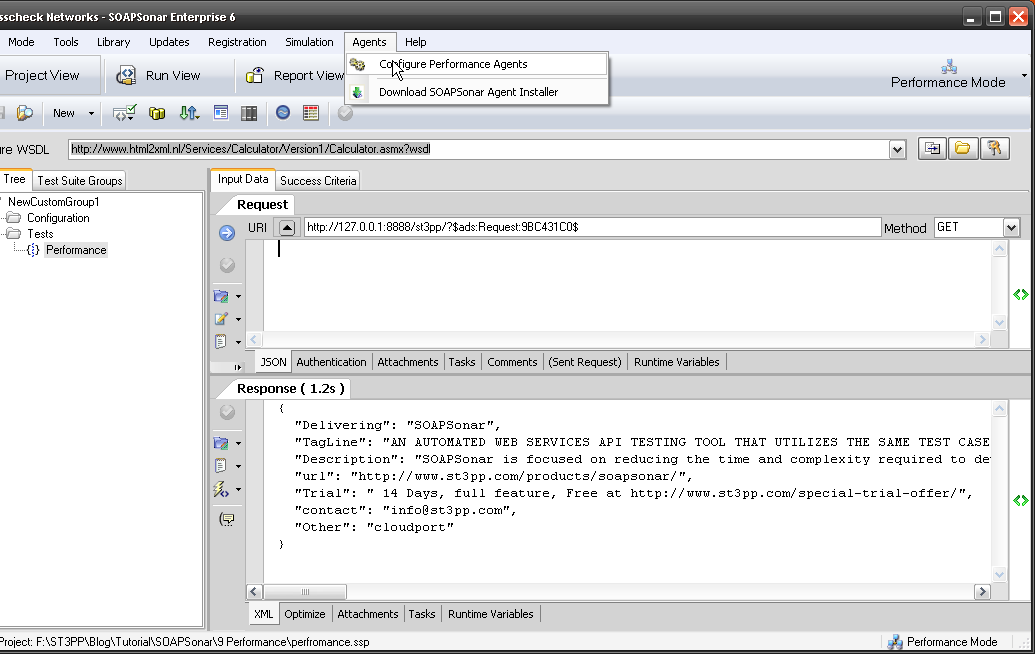Click the green angle brackets icon beside Request pane
The height and width of the screenshot is (654, 1035).
point(1020,294)
